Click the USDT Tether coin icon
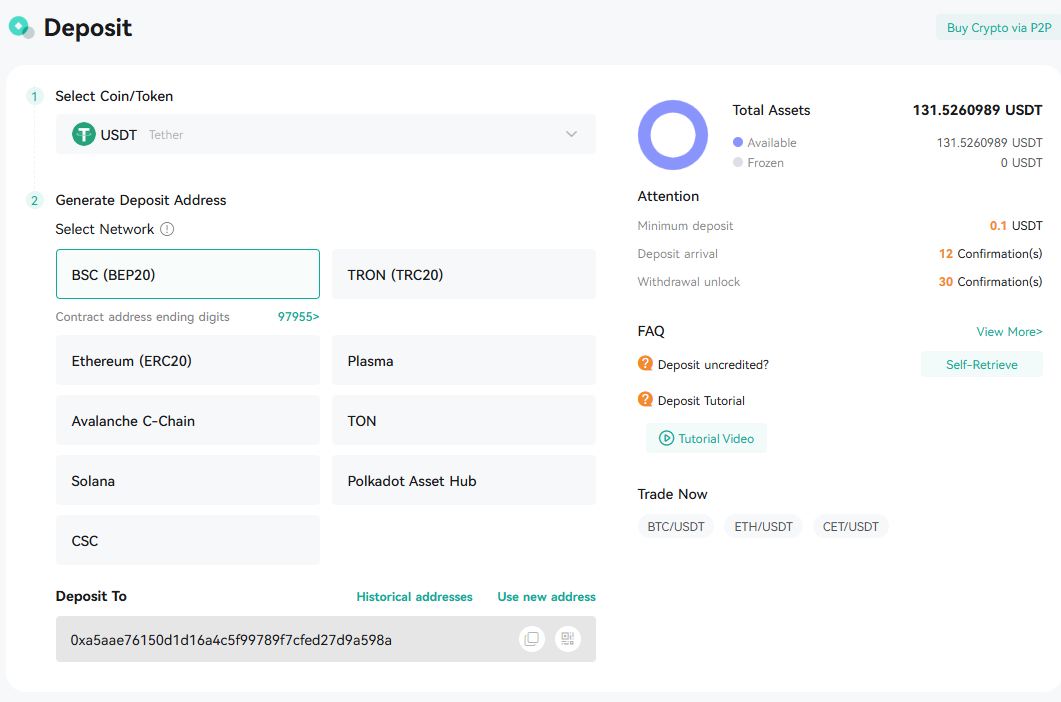The height and width of the screenshot is (702, 1061). tap(84, 134)
